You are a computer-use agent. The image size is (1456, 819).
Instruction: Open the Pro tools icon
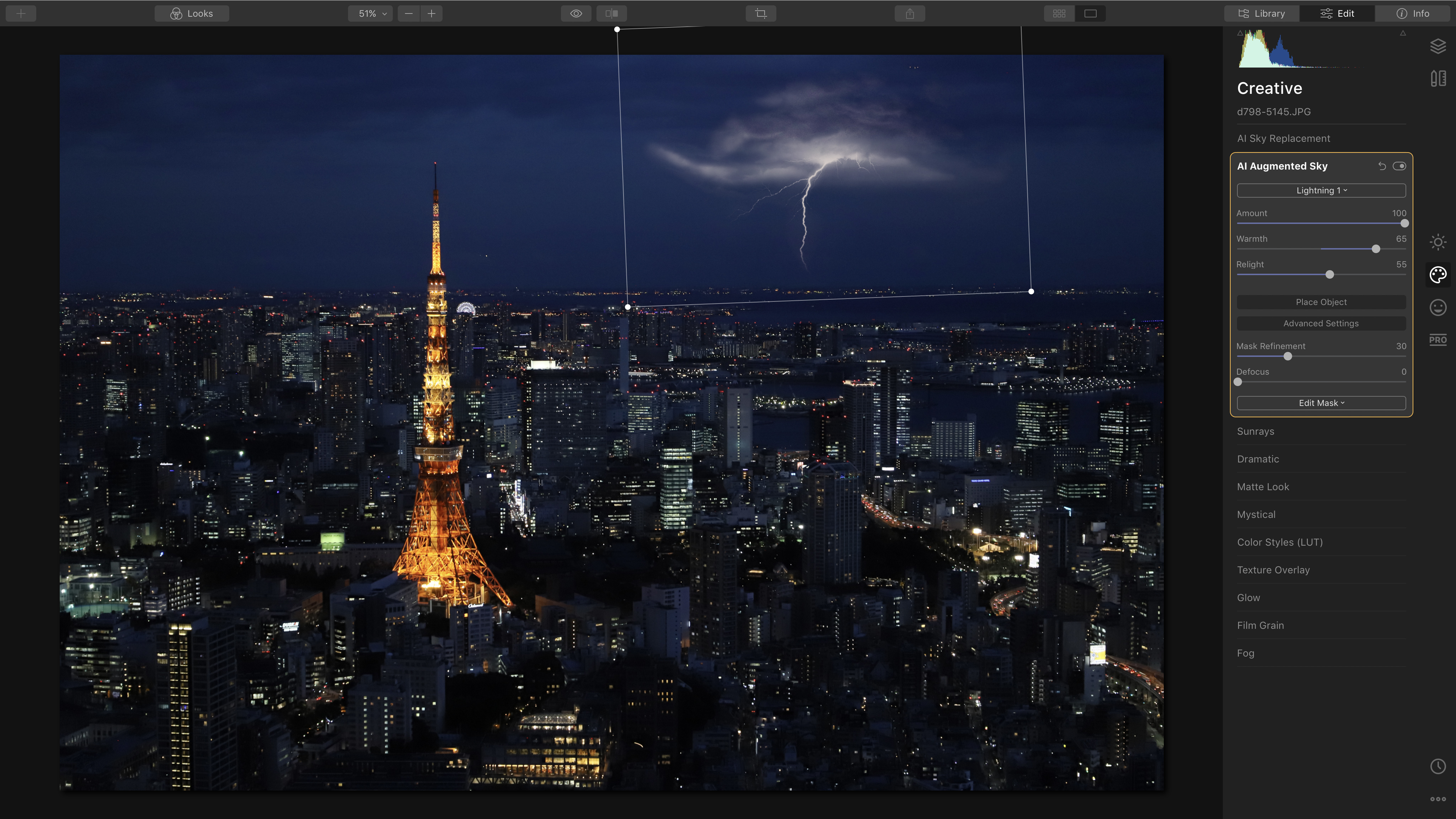[1438, 340]
